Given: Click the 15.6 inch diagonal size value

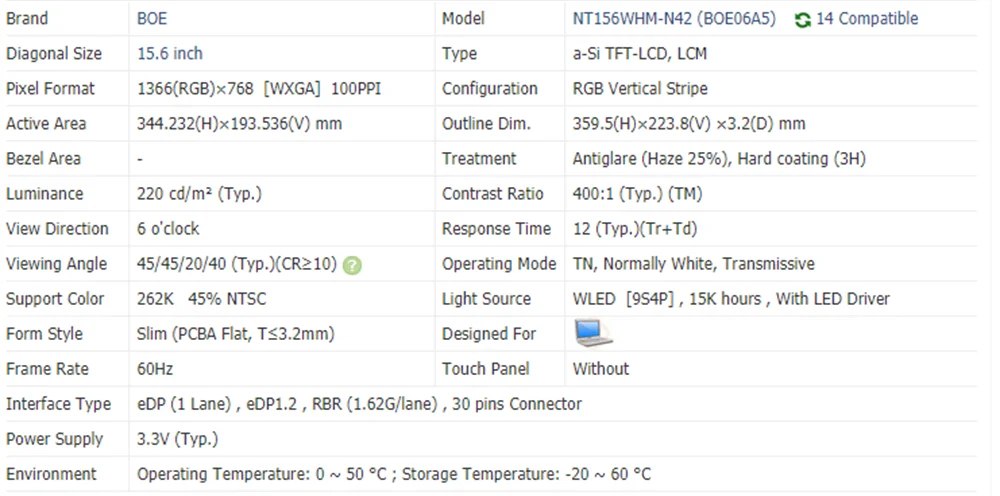Looking at the screenshot, I should (170, 54).
